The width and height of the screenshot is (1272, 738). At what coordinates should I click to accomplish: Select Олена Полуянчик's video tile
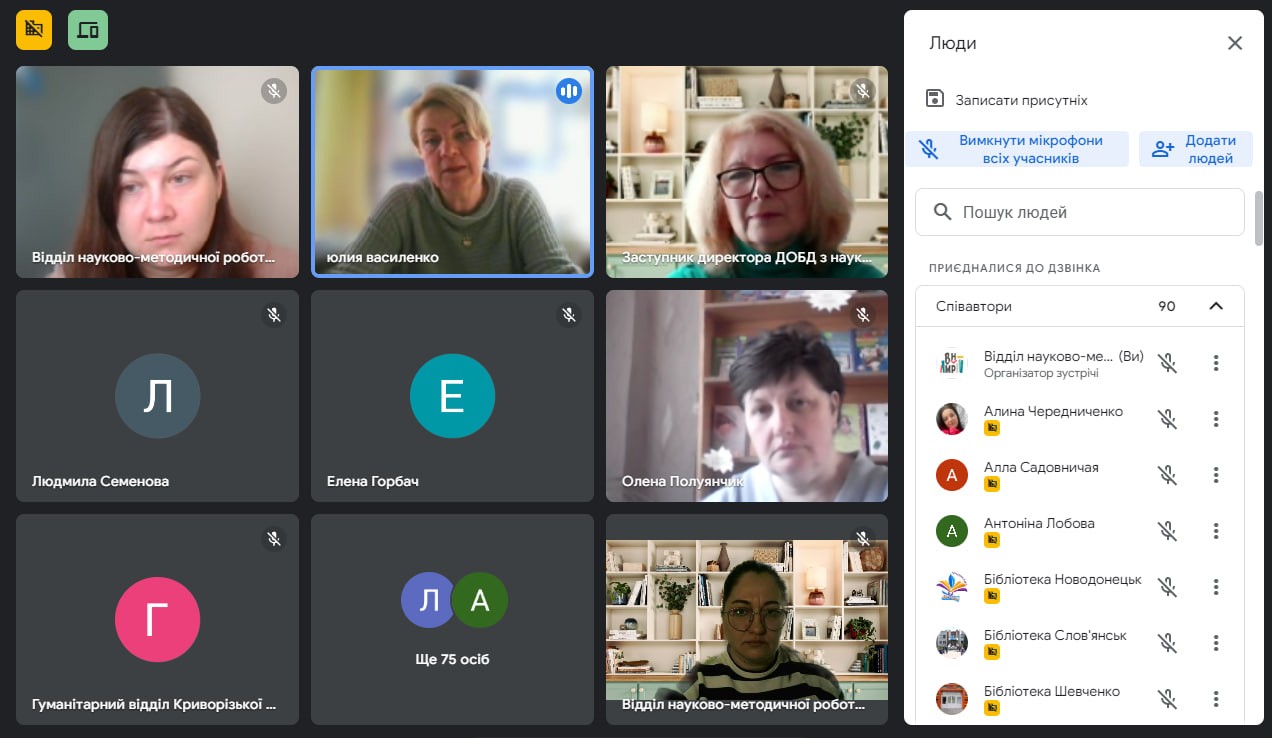point(747,396)
